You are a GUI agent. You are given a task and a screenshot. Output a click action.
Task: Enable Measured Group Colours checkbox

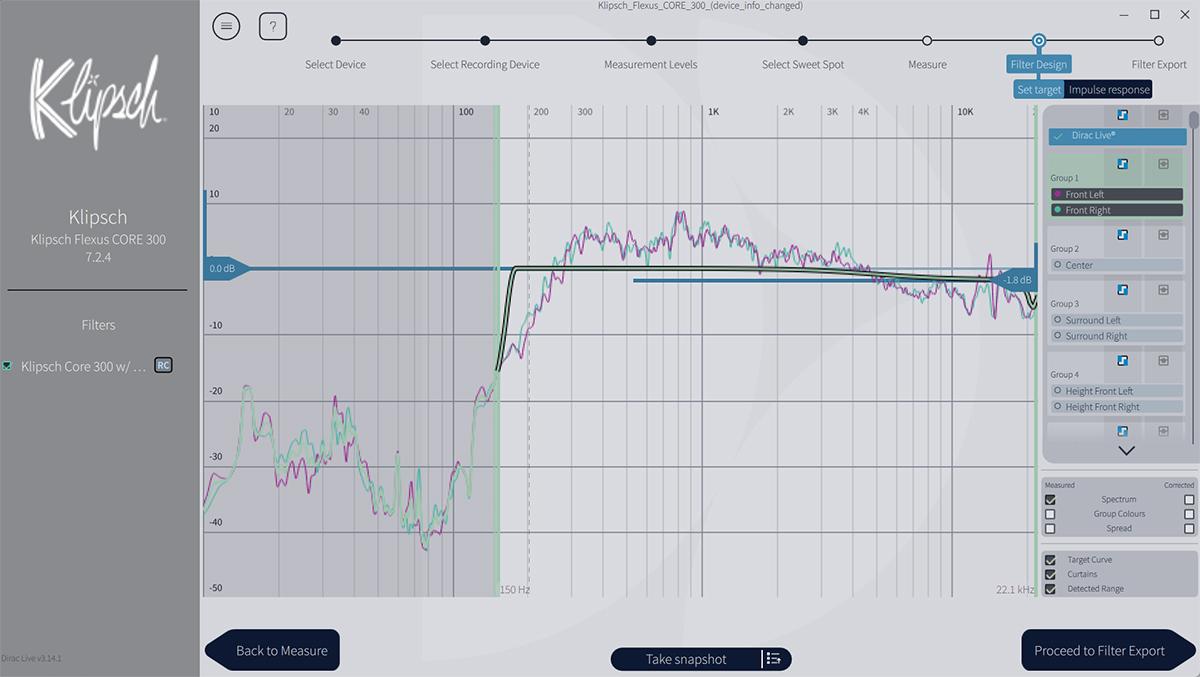(1050, 514)
